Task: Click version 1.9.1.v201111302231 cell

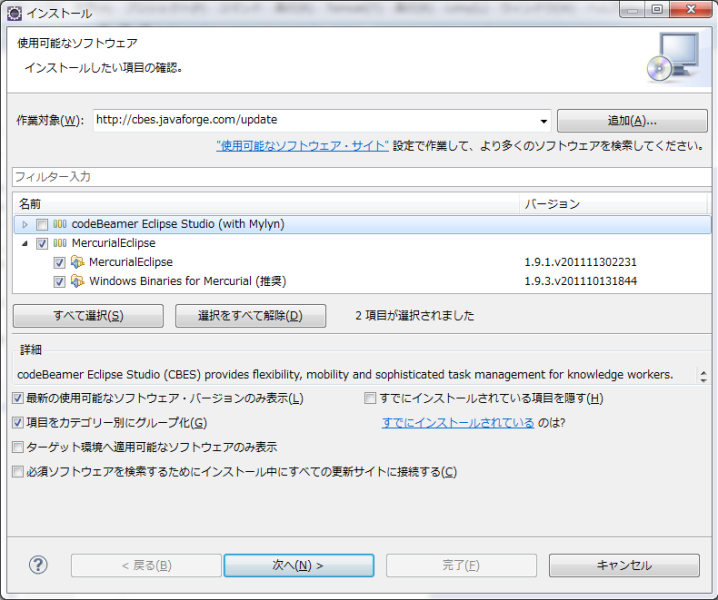Action: point(581,262)
